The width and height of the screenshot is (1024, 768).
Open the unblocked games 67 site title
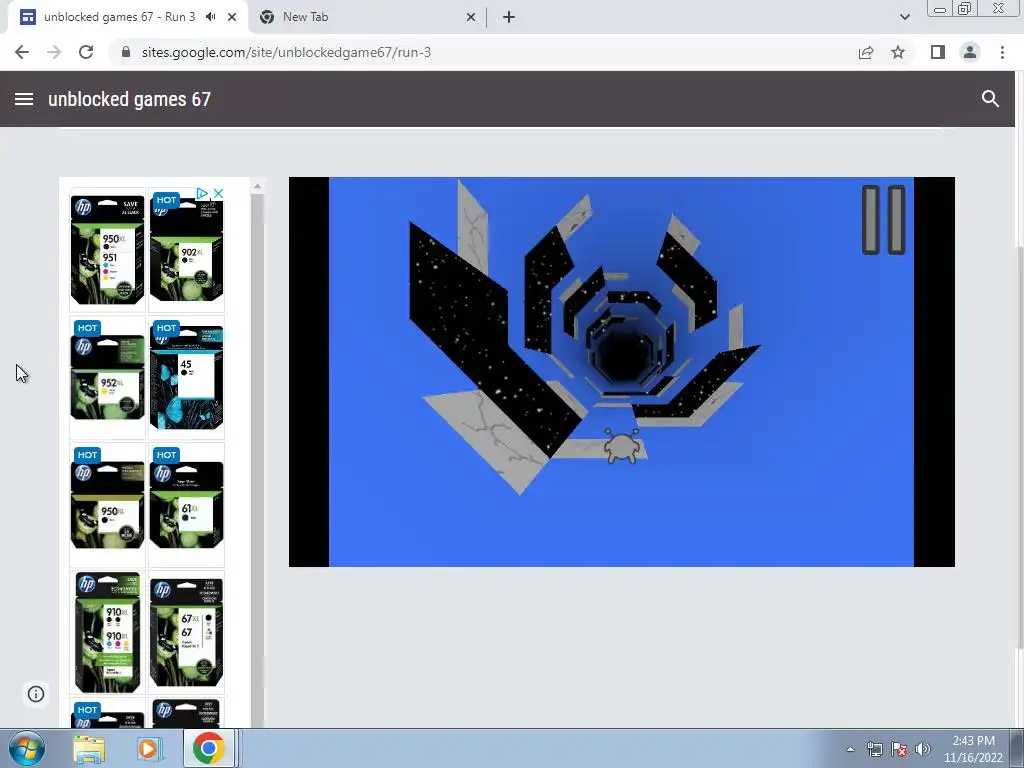pyautogui.click(x=129, y=99)
